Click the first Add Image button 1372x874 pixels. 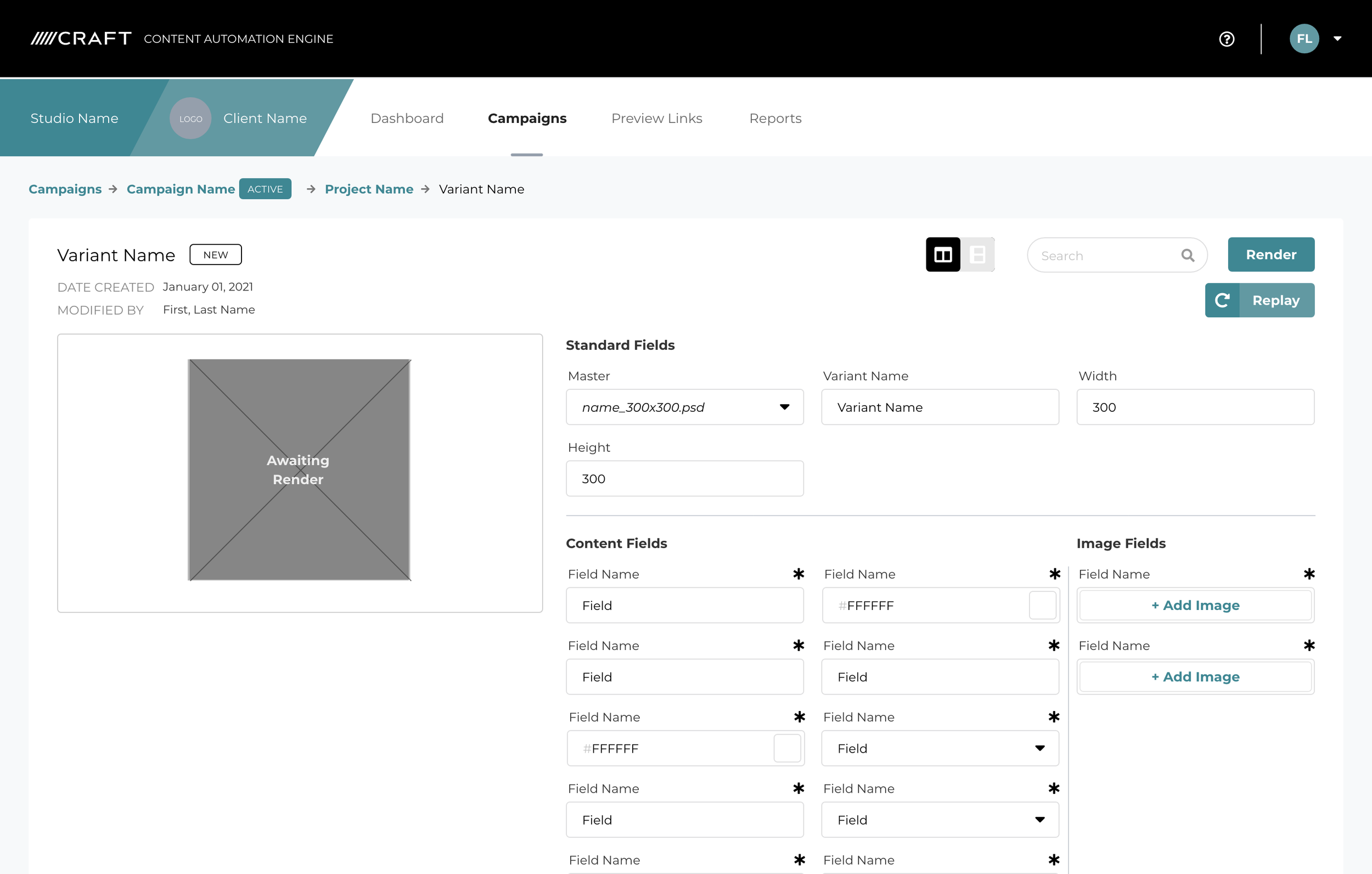1195,606
